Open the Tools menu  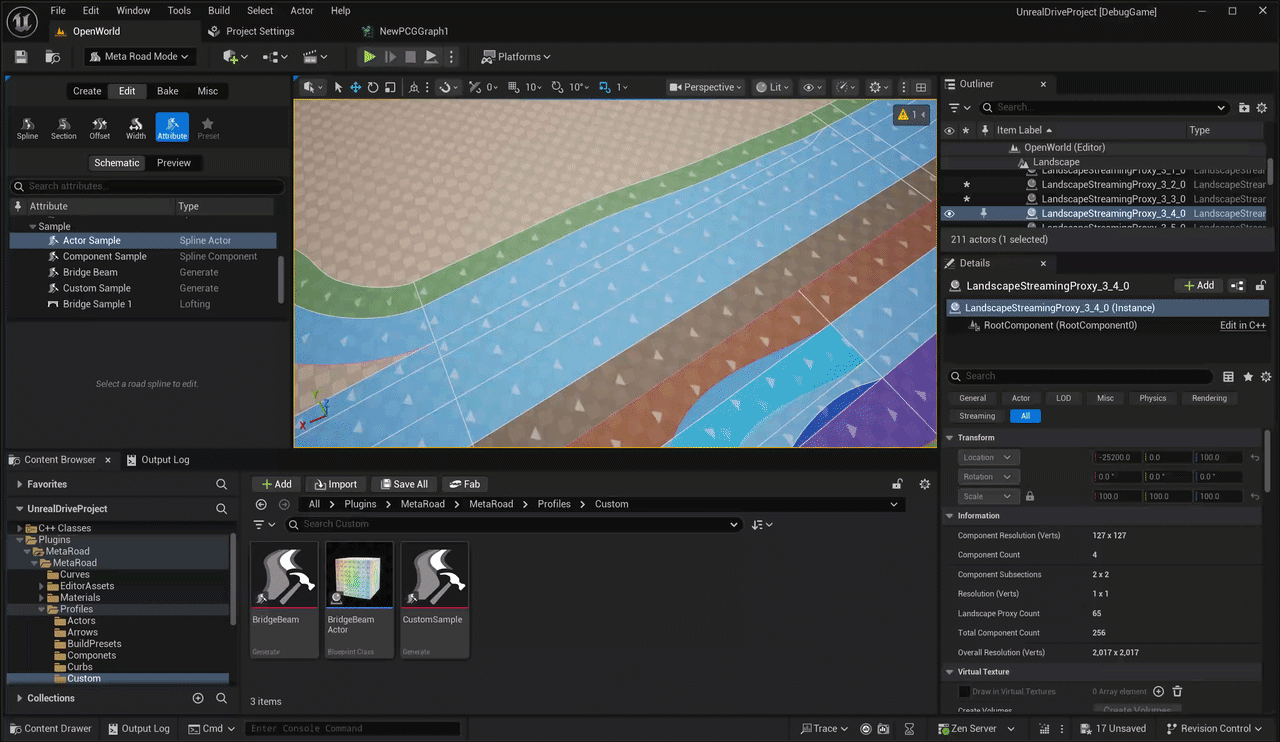pos(179,10)
